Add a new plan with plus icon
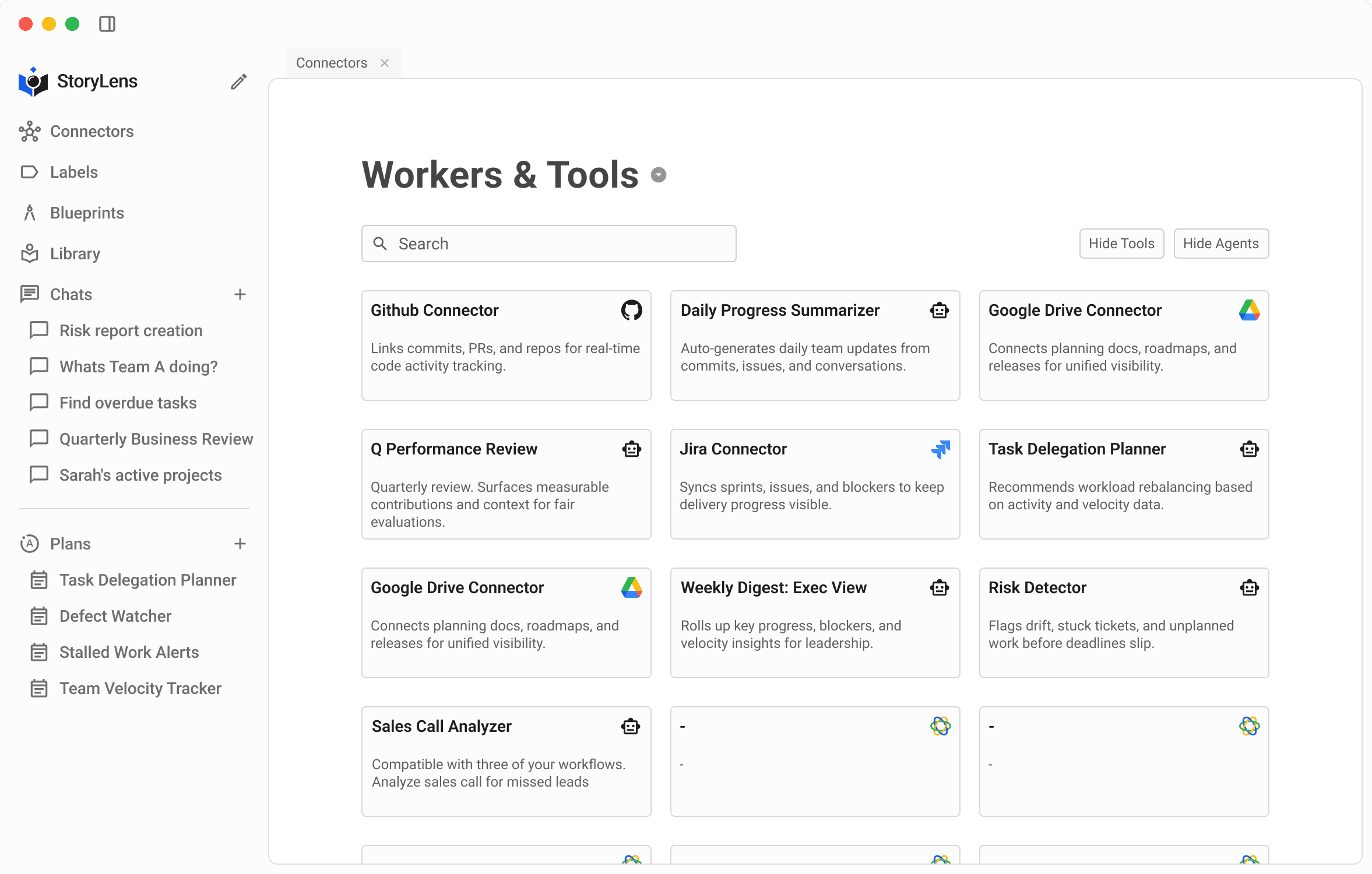The image size is (1372, 874). (x=240, y=544)
